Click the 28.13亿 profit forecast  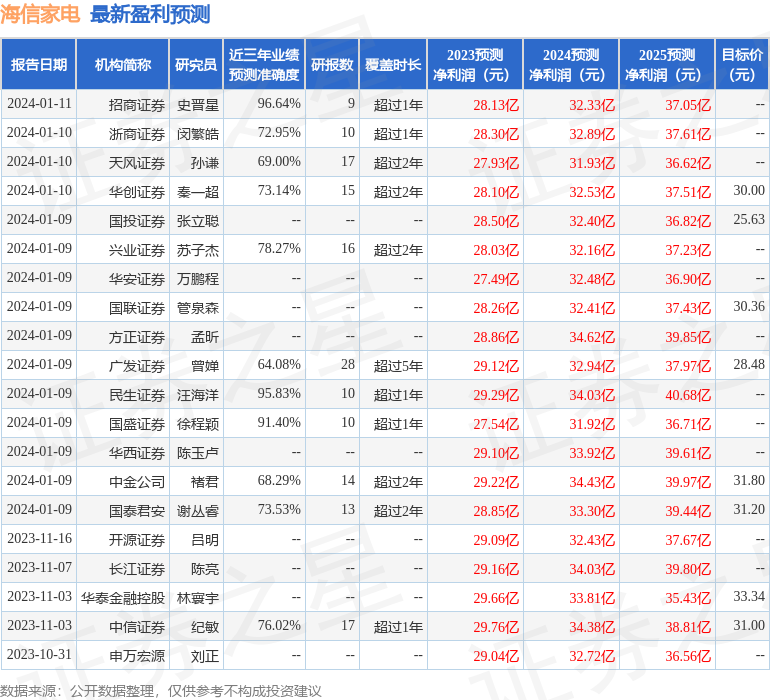click(x=496, y=105)
